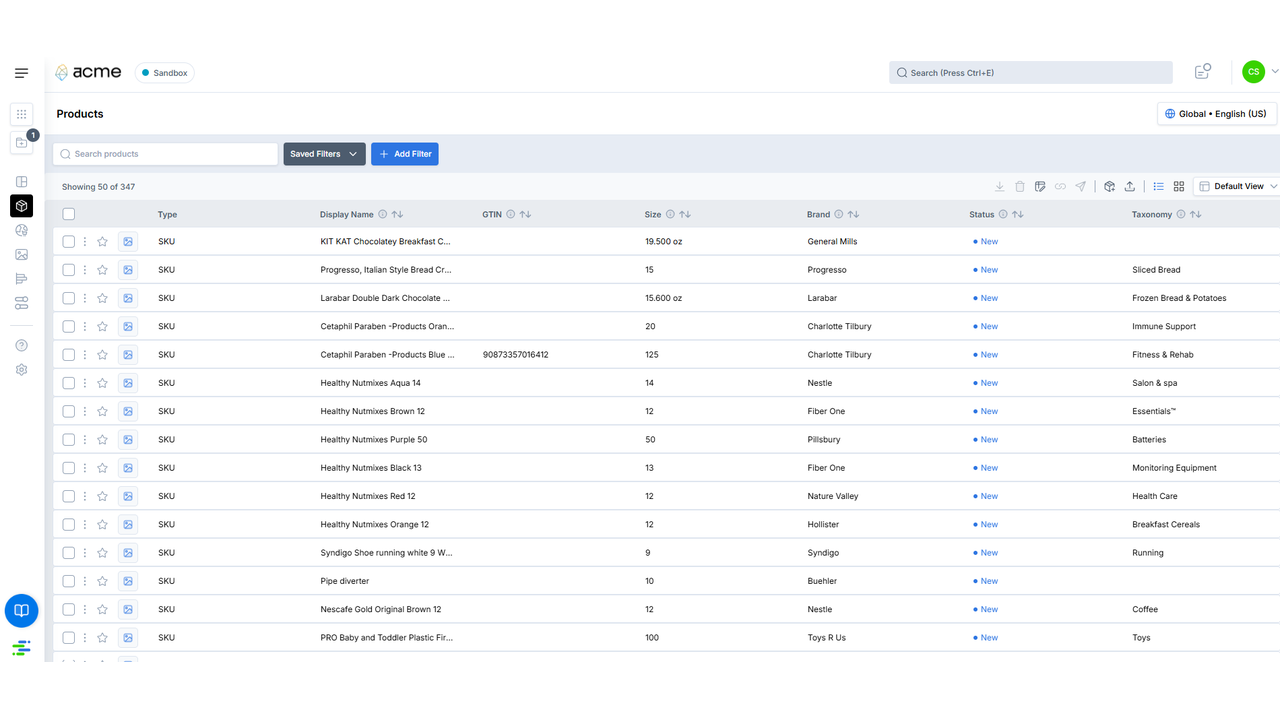The height and width of the screenshot is (720, 1280).
Task: Open row menu for Nescafe Gold row
Action: pyautogui.click(x=85, y=609)
